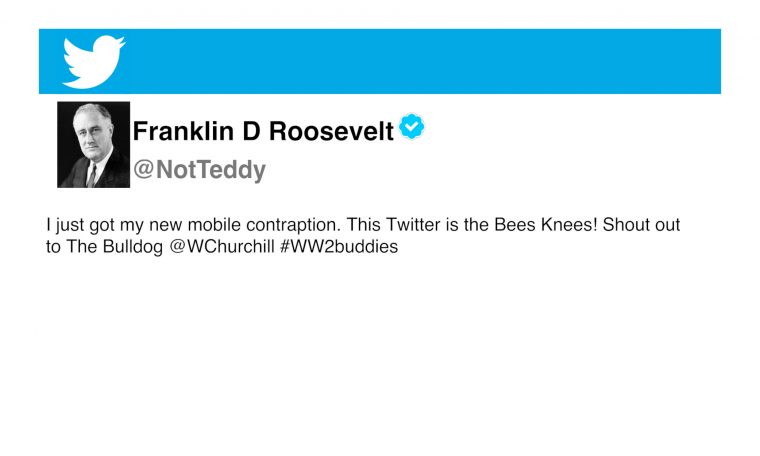
Task: Click the opening words "I just got"
Action: pyautogui.click(x=80, y=225)
